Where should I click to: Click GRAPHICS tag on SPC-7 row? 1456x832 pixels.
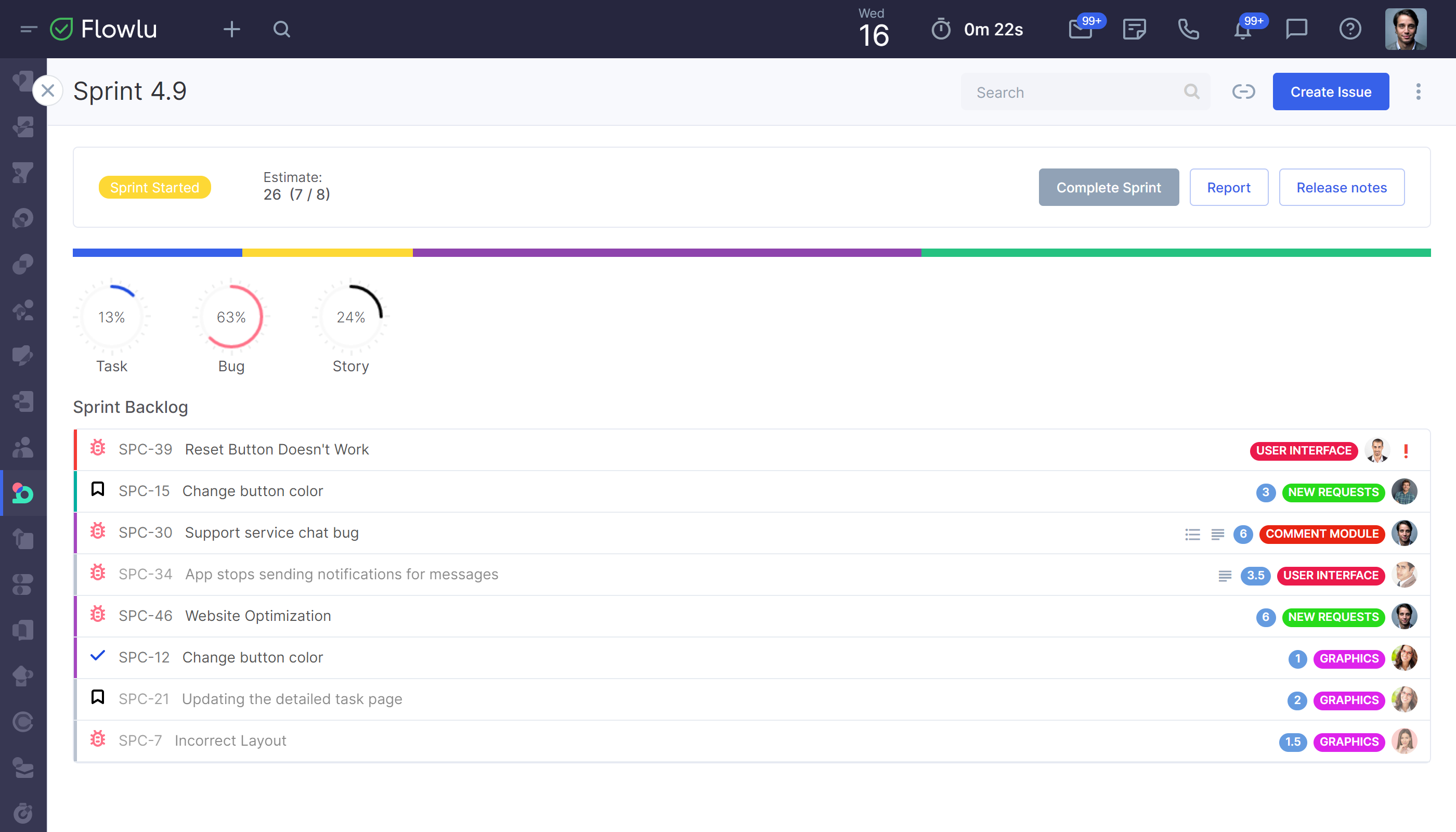tap(1348, 742)
